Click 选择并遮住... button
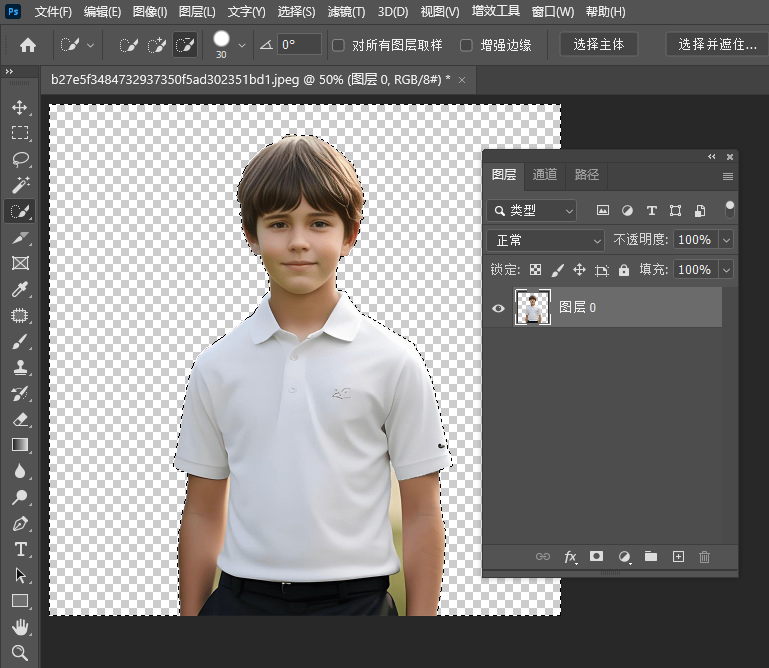 click(717, 45)
